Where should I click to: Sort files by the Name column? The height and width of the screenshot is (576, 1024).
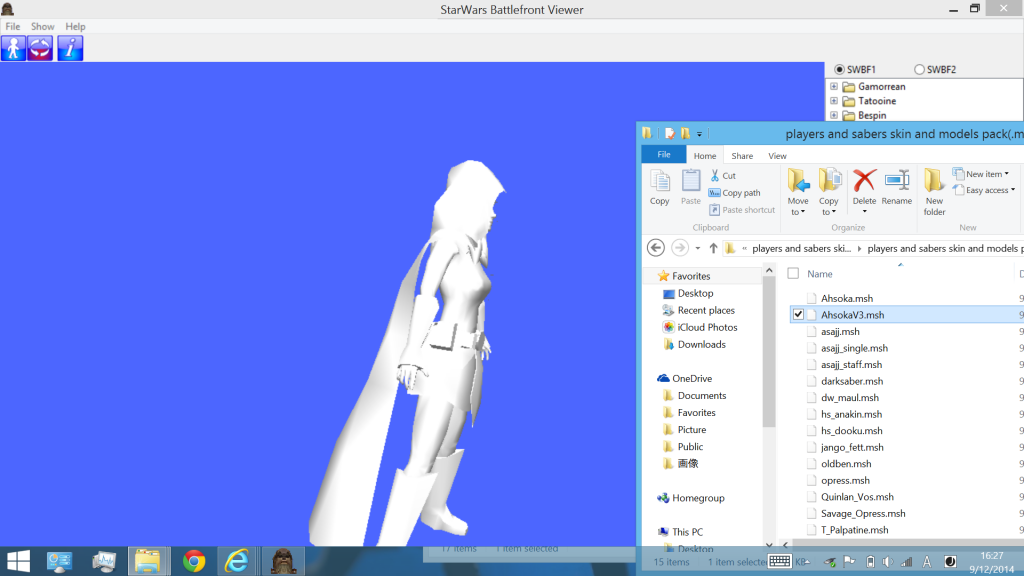point(820,274)
